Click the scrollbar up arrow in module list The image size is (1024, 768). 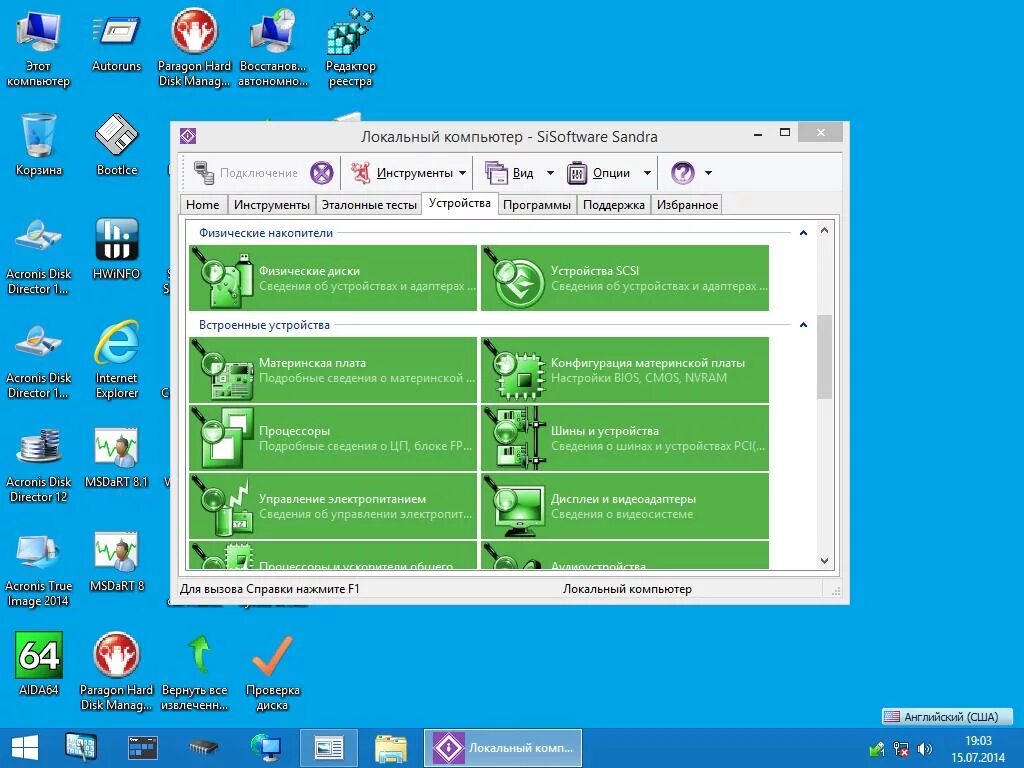(x=824, y=231)
